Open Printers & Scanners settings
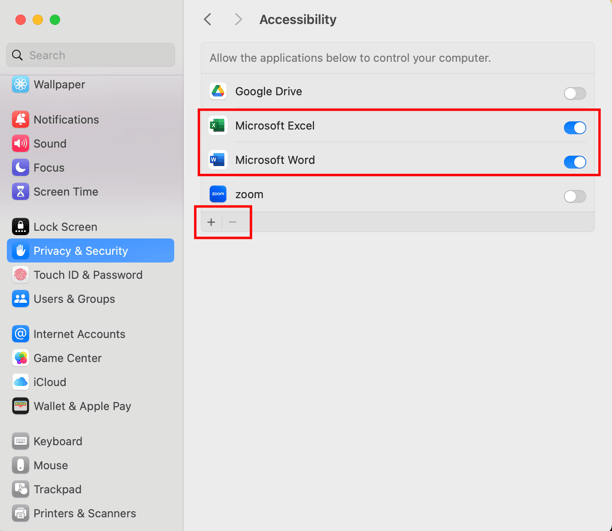This screenshot has width=612, height=531. coord(84,514)
